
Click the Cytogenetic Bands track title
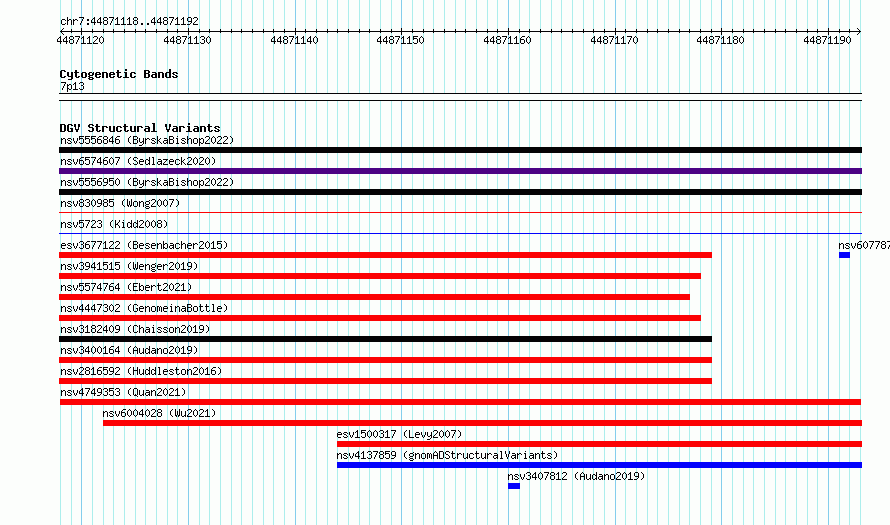point(119,74)
